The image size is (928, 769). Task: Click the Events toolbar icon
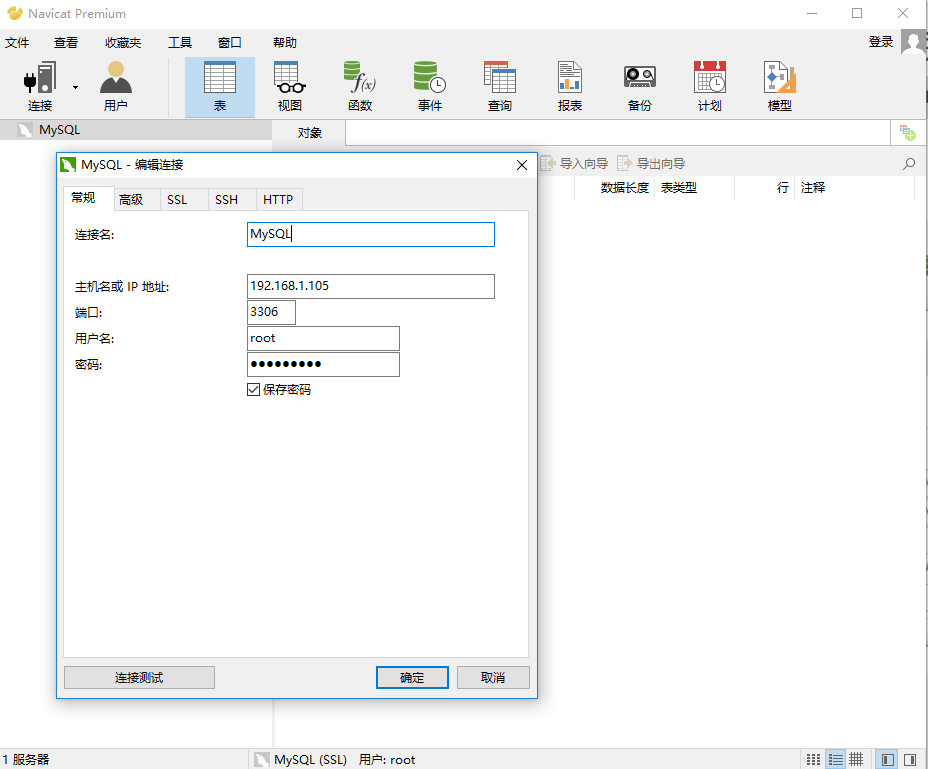[429, 85]
